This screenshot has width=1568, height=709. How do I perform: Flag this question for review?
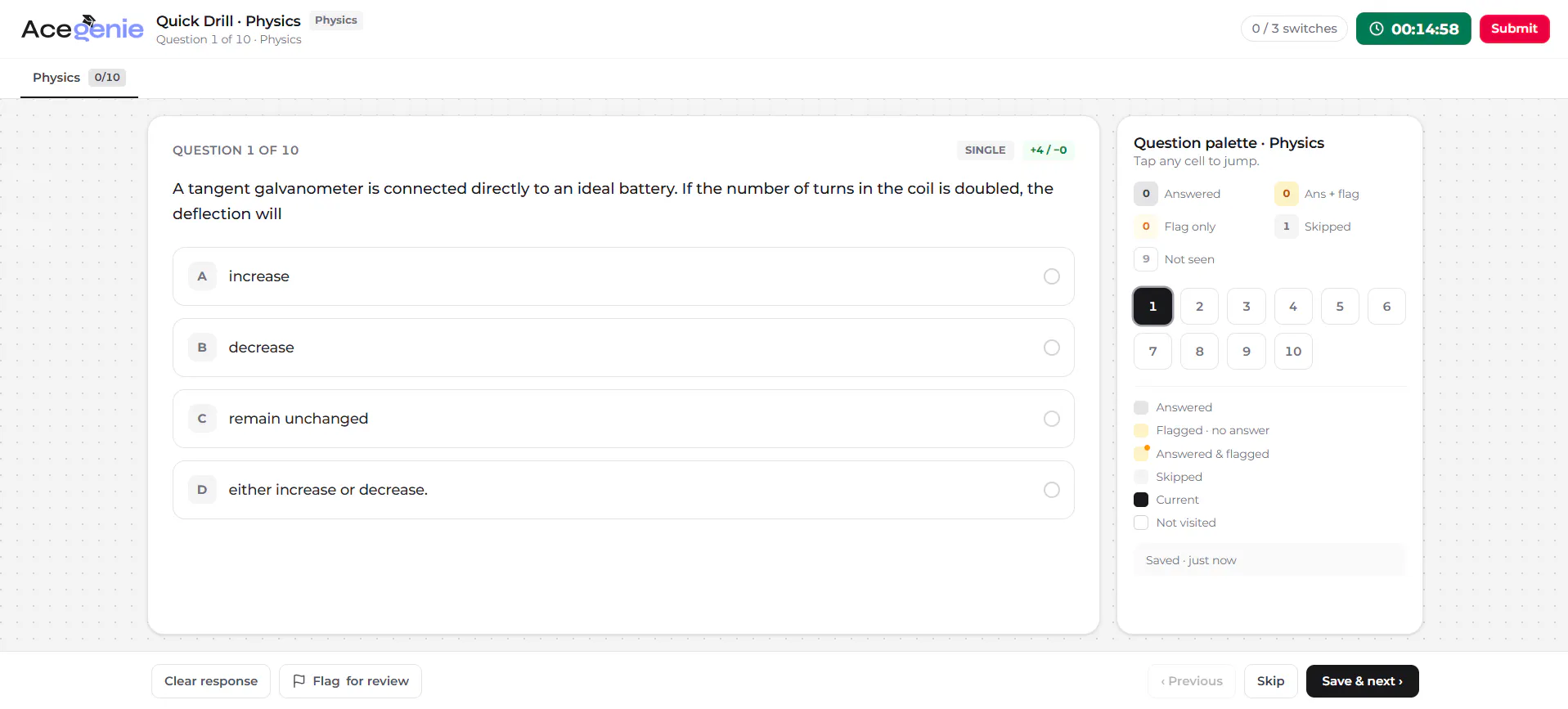click(x=350, y=681)
